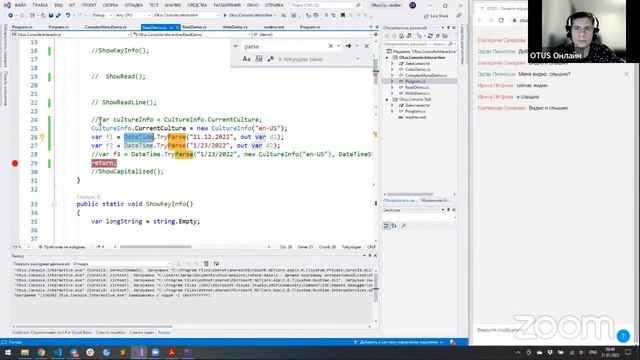Click the send message button in chat
This screenshot has height=360, width=640.
pos(623,336)
